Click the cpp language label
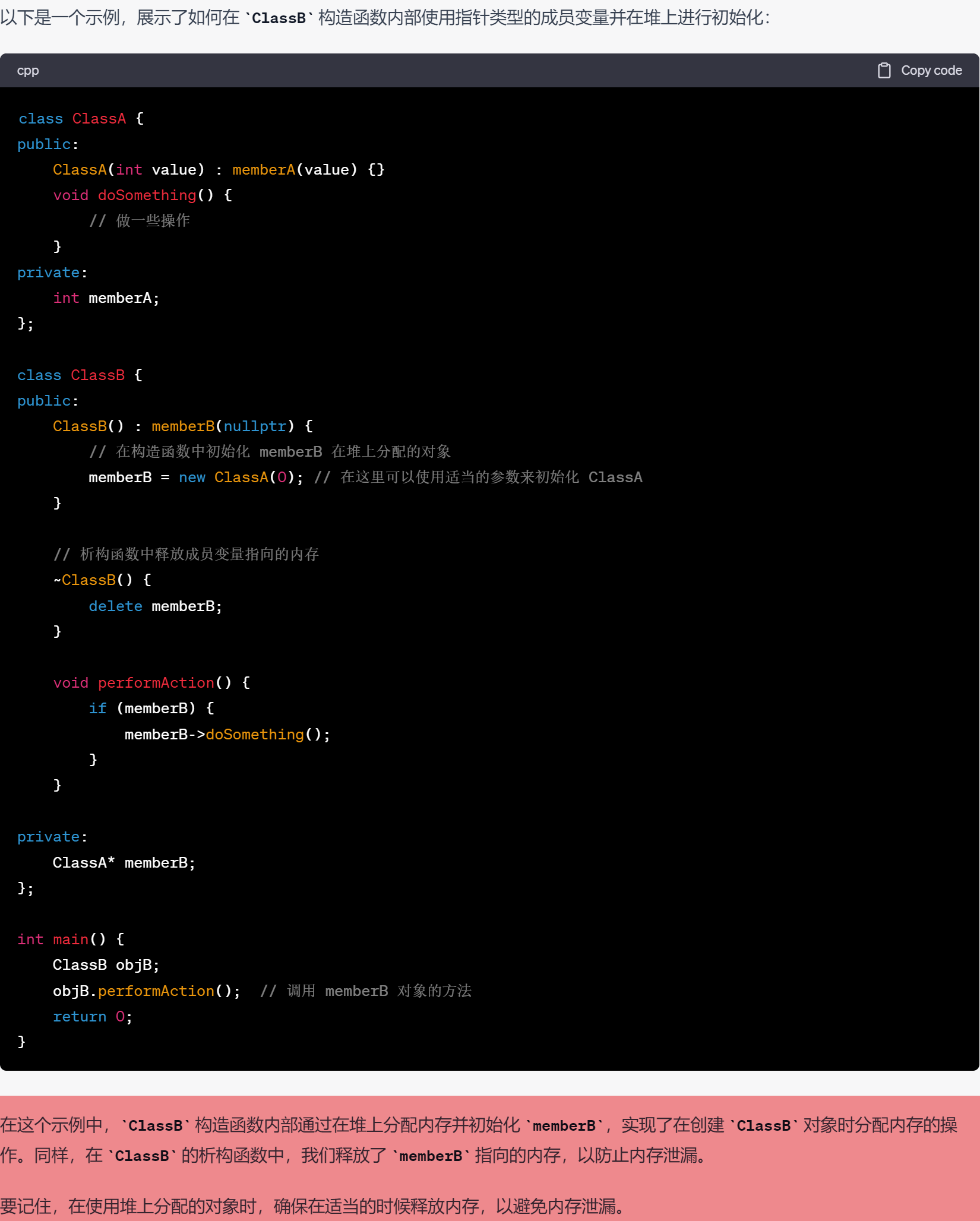The height and width of the screenshot is (1221, 980). click(28, 71)
